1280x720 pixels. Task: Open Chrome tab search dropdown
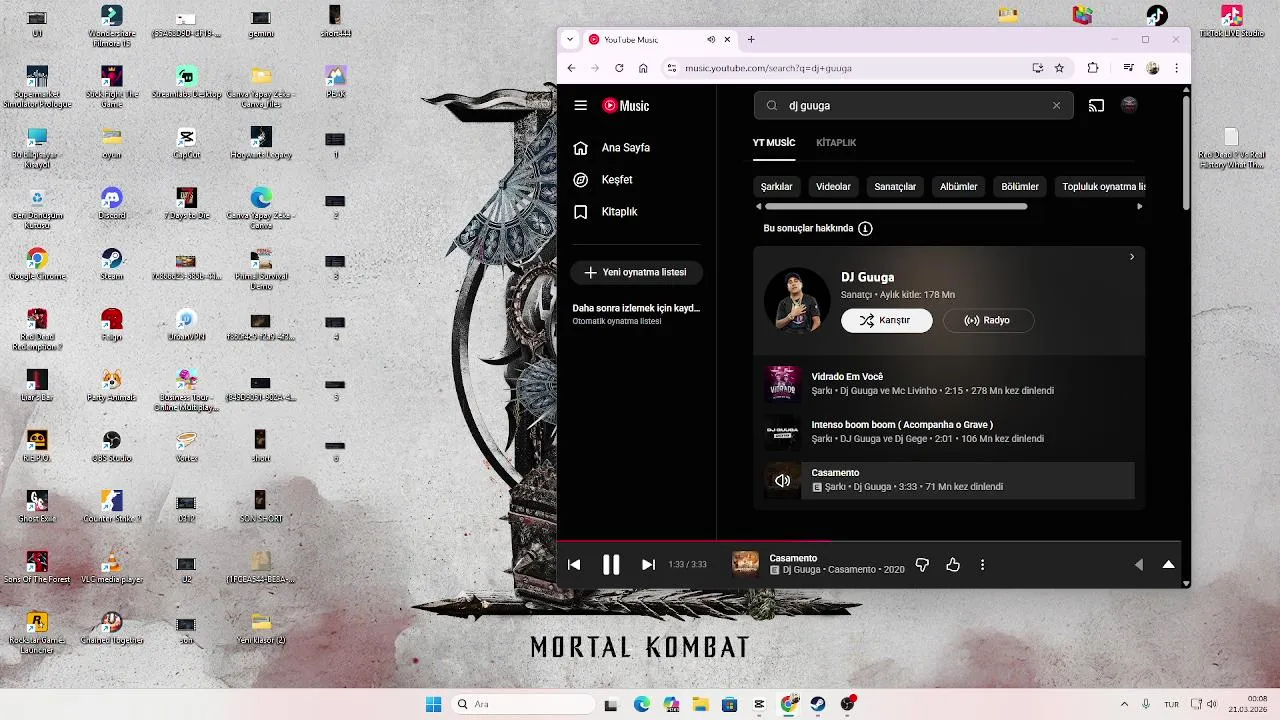point(570,40)
